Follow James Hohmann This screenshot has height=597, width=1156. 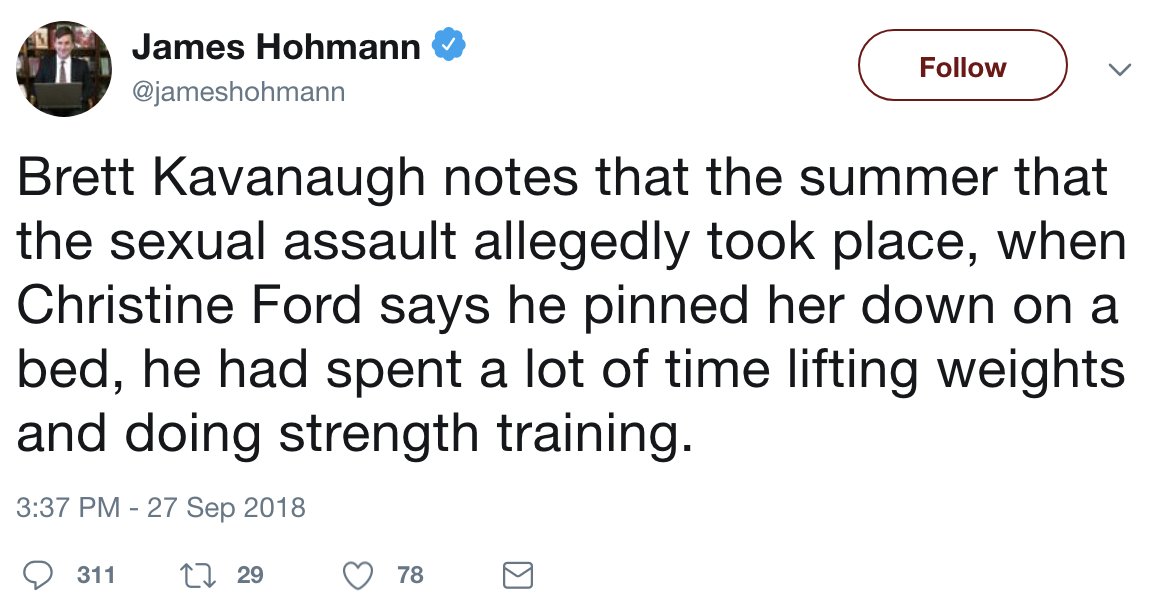tap(962, 65)
